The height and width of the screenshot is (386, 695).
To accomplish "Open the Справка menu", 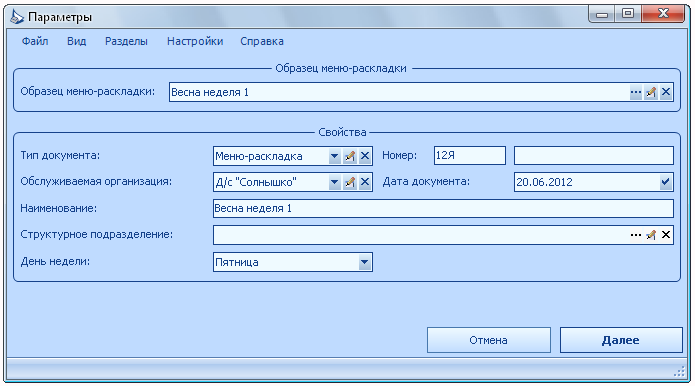I will click(x=262, y=41).
